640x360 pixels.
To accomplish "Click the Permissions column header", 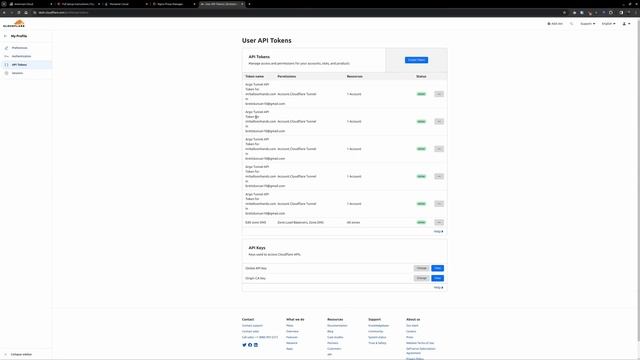I will (x=287, y=76).
